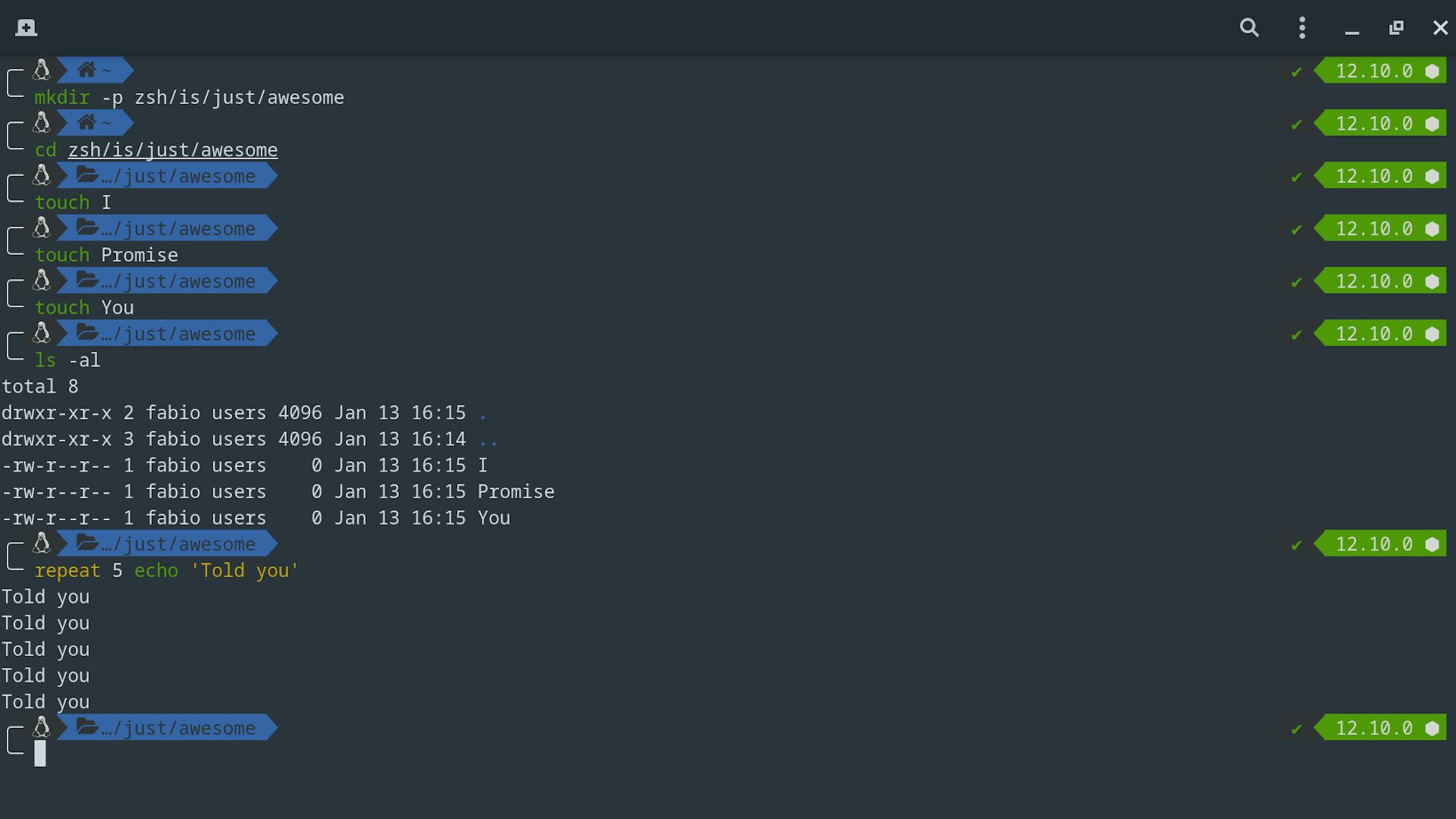Click the green checkmark beside the first 12.10.0 badge
This screenshot has width=1456, height=819.
pyautogui.click(x=1297, y=72)
